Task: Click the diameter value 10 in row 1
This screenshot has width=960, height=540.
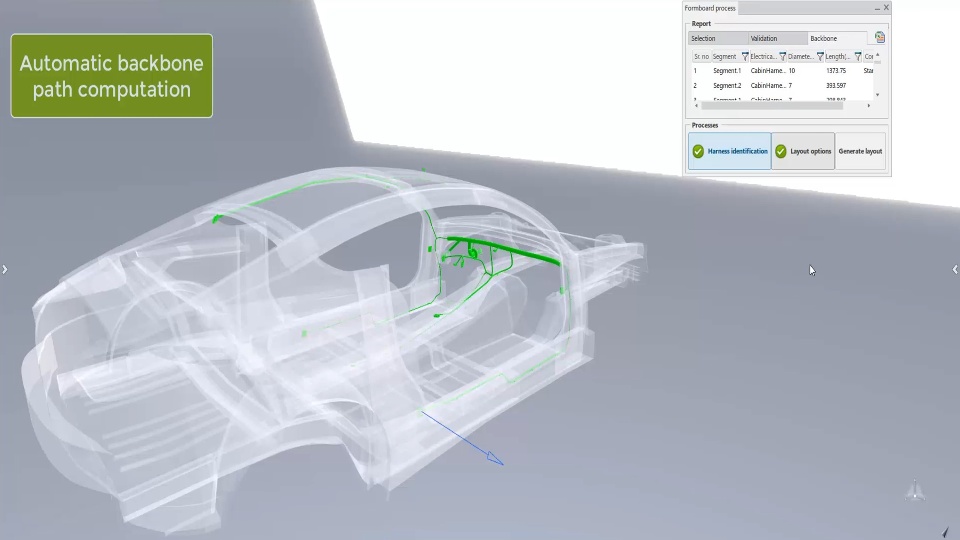Action: coord(792,71)
